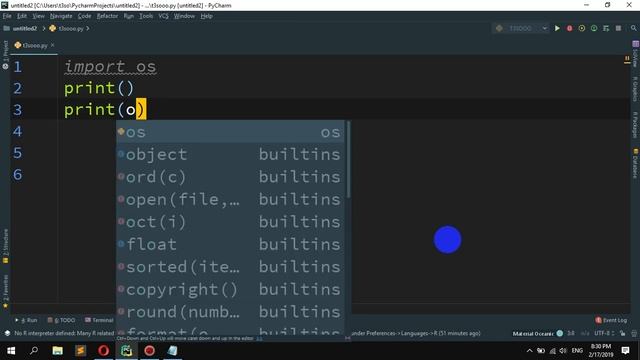Close the t3sooo.py editor tab
This screenshot has width=640, height=360.
click(53, 45)
